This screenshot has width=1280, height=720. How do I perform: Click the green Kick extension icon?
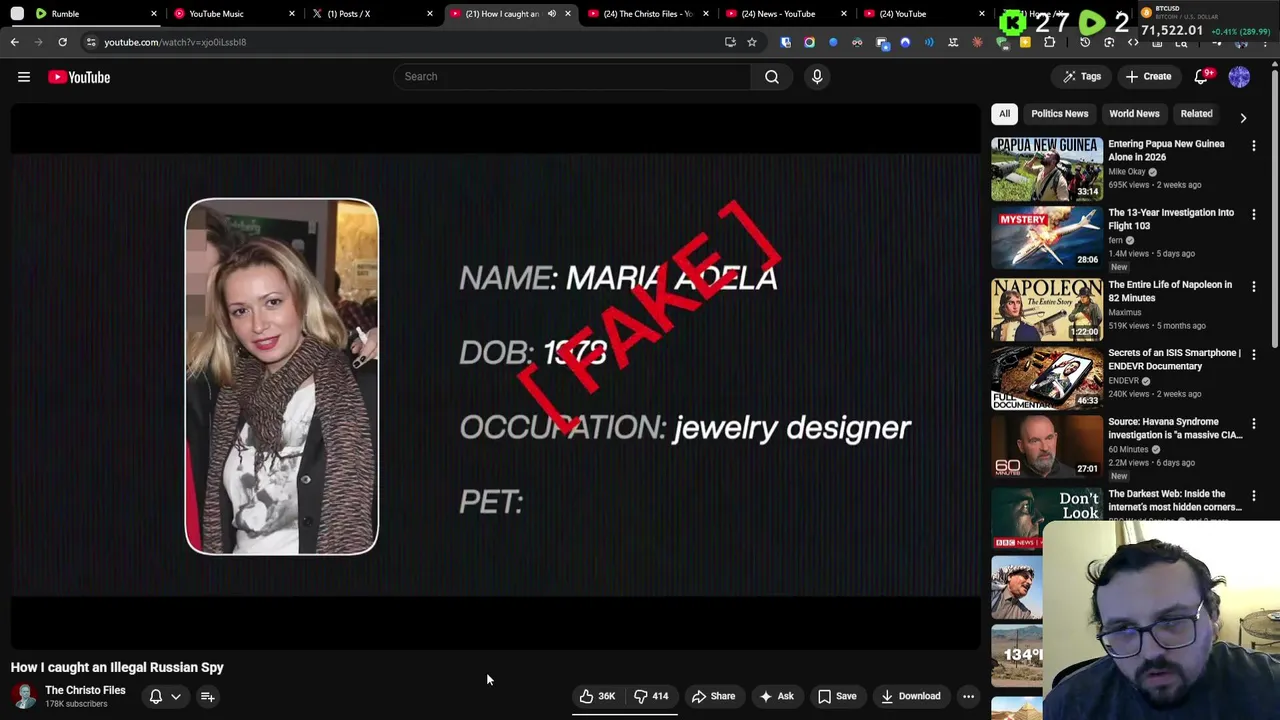point(1014,22)
